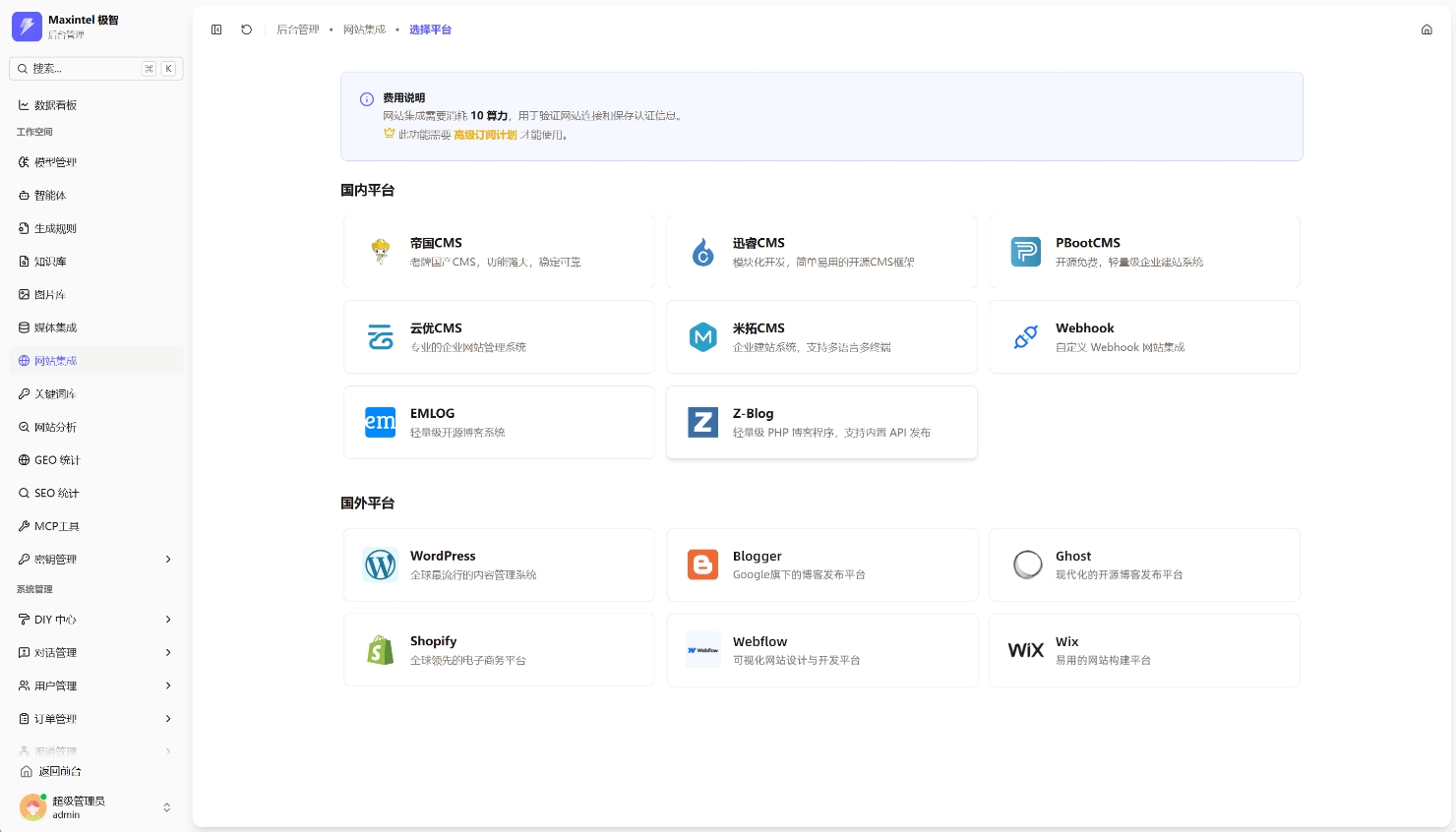The image size is (1456, 832).
Task: Expand the DIY 中心 menu section
Action: pyautogui.click(x=168, y=620)
